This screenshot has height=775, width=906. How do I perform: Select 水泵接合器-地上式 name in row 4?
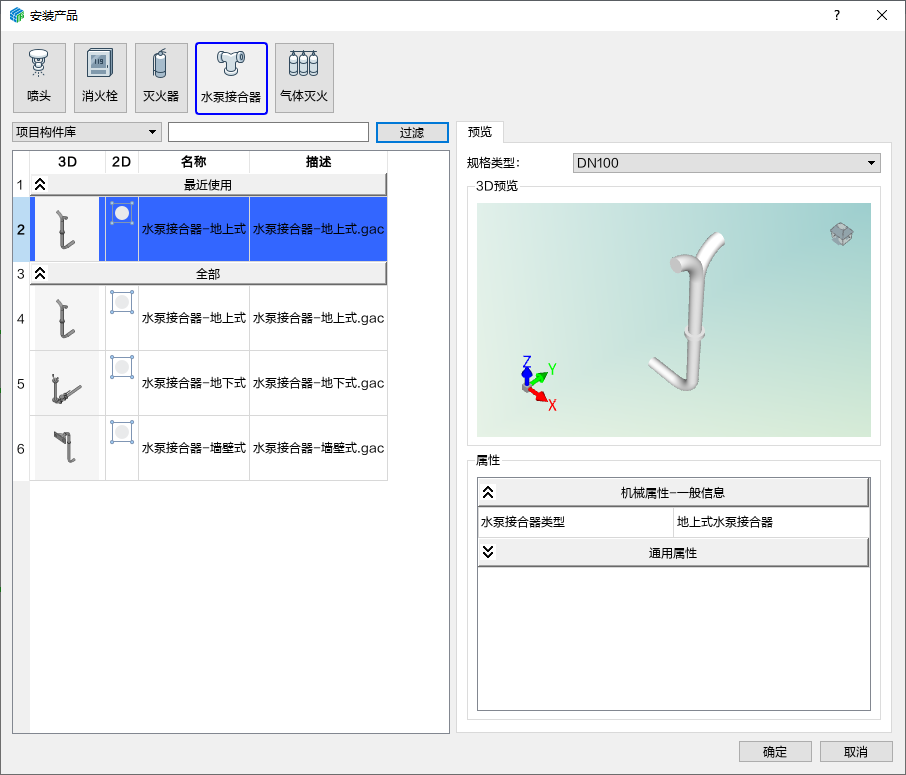coord(194,318)
